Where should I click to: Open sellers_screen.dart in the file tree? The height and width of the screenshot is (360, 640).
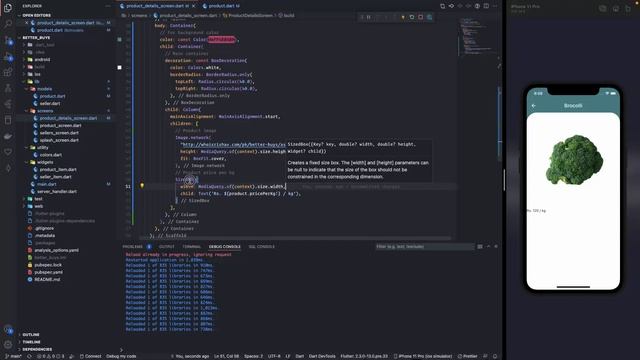pyautogui.click(x=65, y=133)
